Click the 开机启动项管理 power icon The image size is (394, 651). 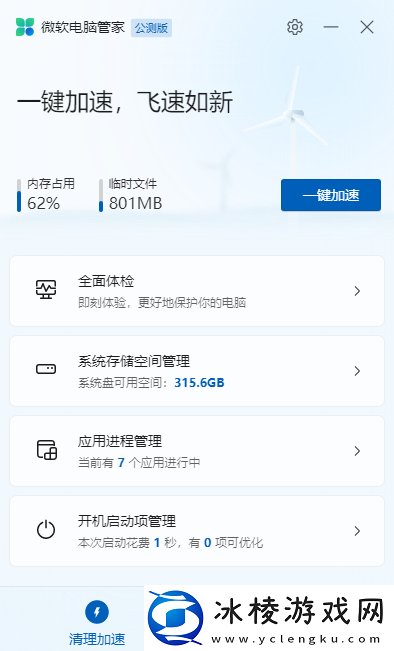46,529
